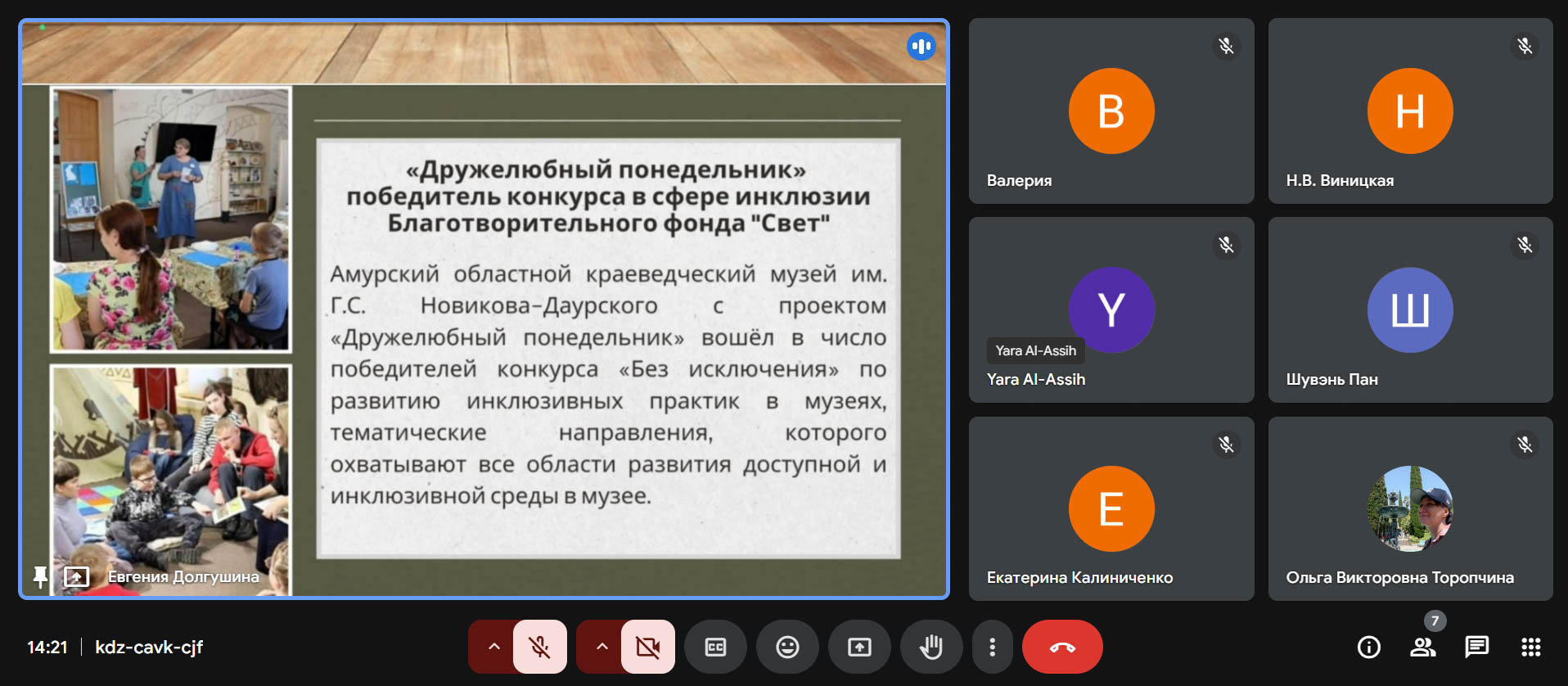Image resolution: width=1568 pixels, height=686 pixels.
Task: Unmute the microphone
Action: (540, 647)
